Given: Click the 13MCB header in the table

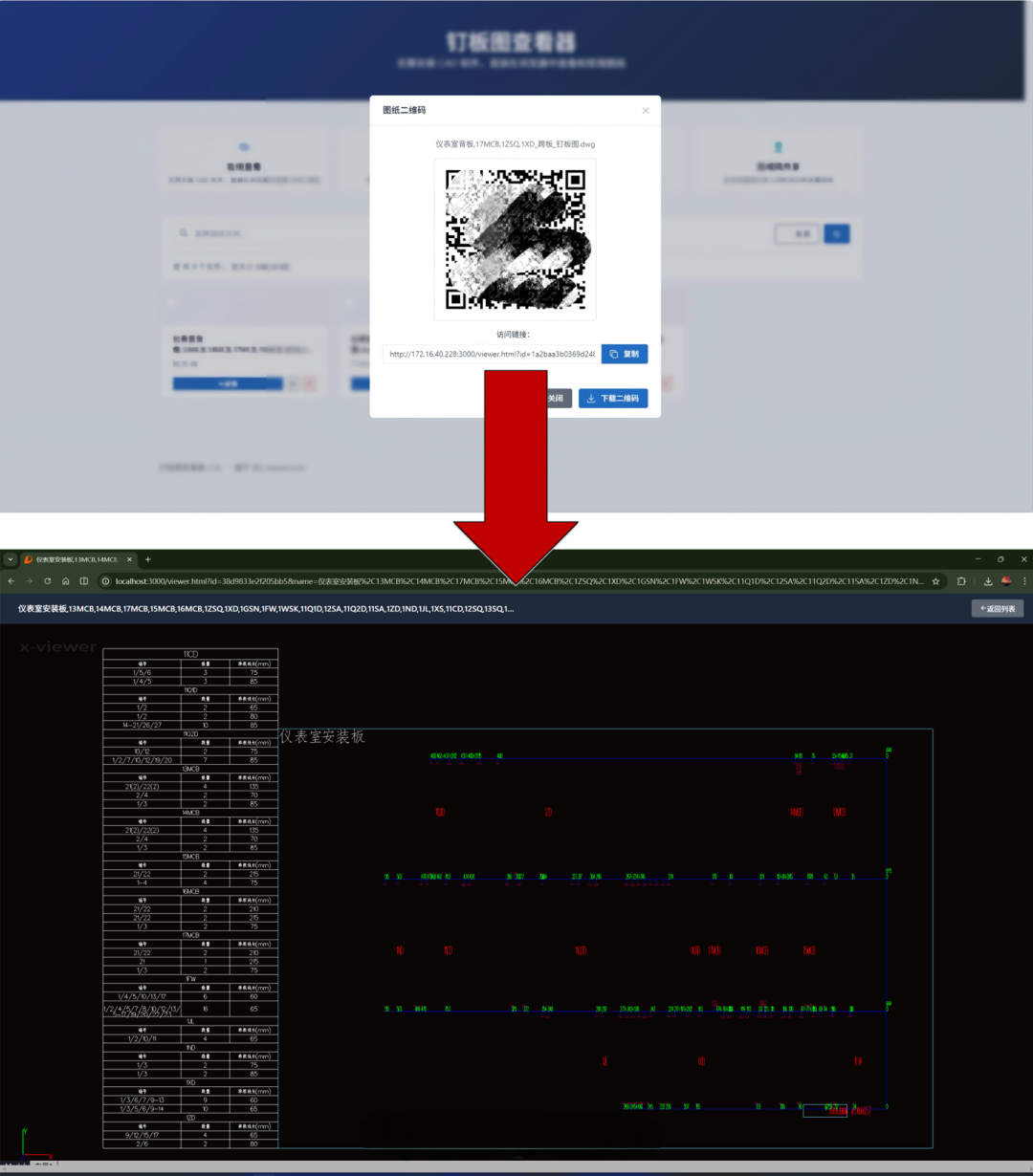Looking at the screenshot, I should pyautogui.click(x=190, y=769).
